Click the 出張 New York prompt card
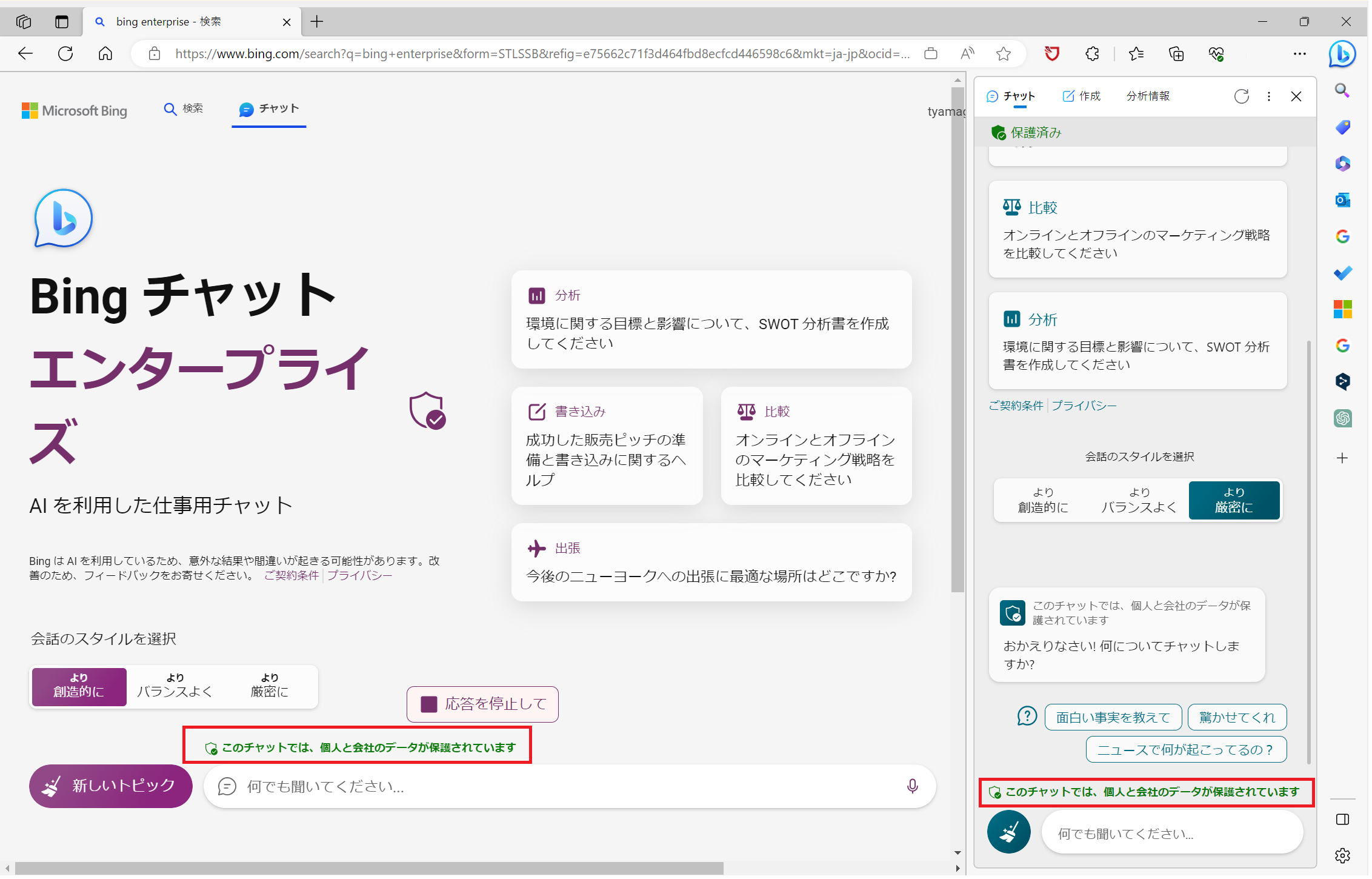Image resolution: width=1372 pixels, height=879 pixels. coord(711,563)
